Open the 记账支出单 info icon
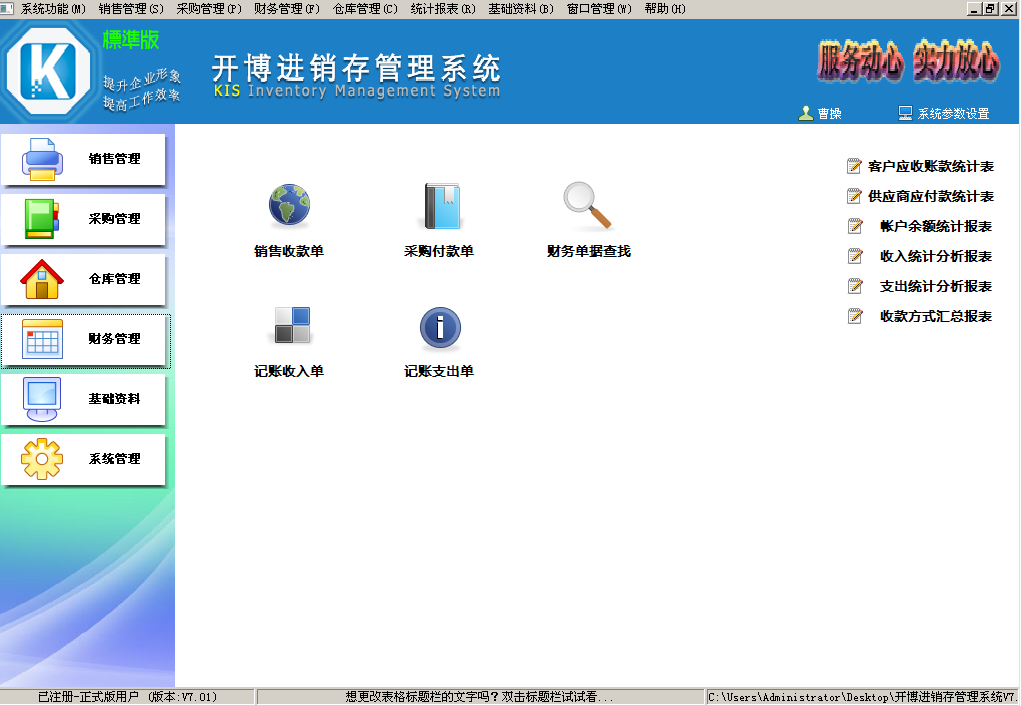The image size is (1021, 706). pos(440,328)
